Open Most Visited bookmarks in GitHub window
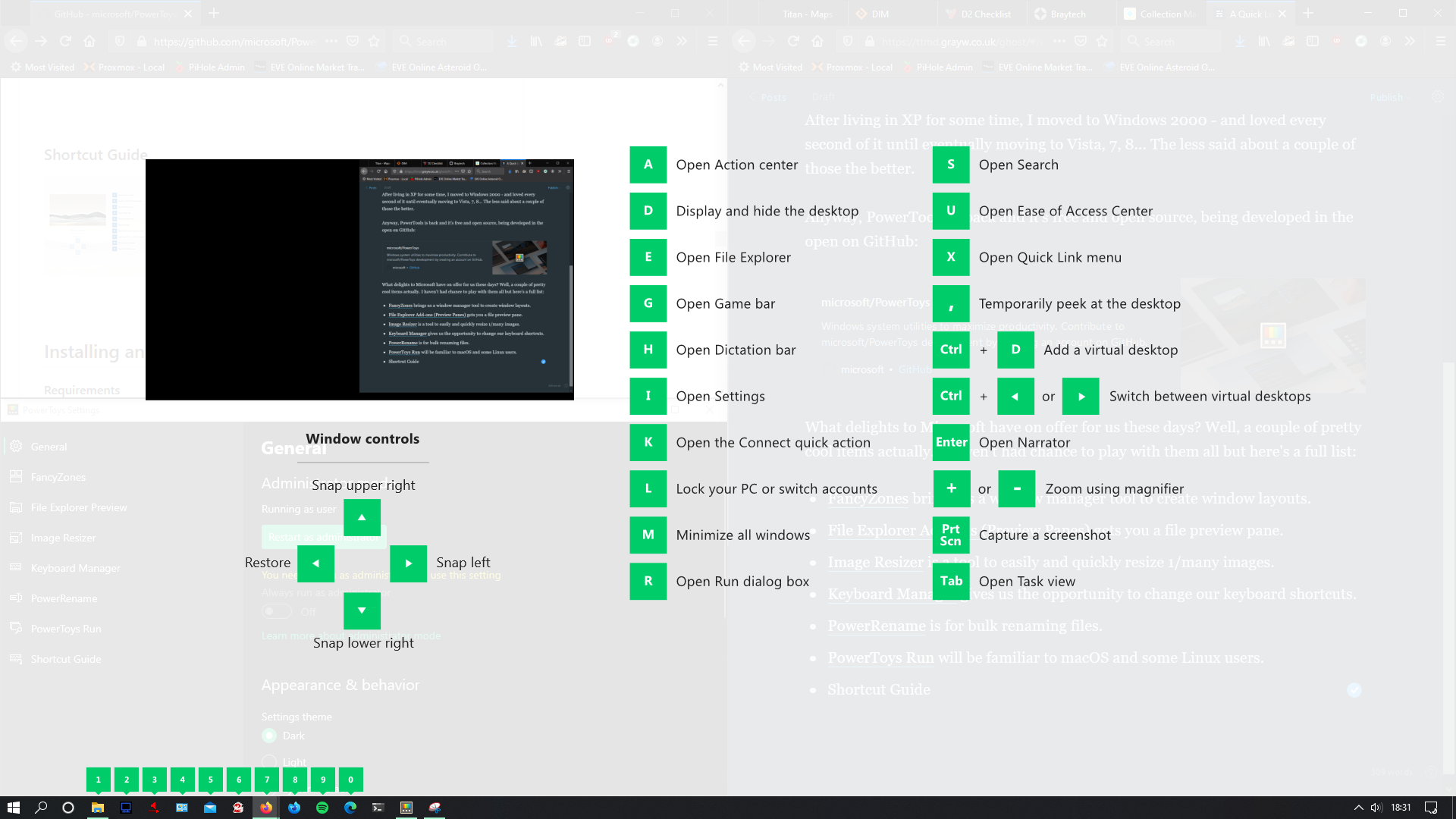This screenshot has height=819, width=1456. click(42, 67)
